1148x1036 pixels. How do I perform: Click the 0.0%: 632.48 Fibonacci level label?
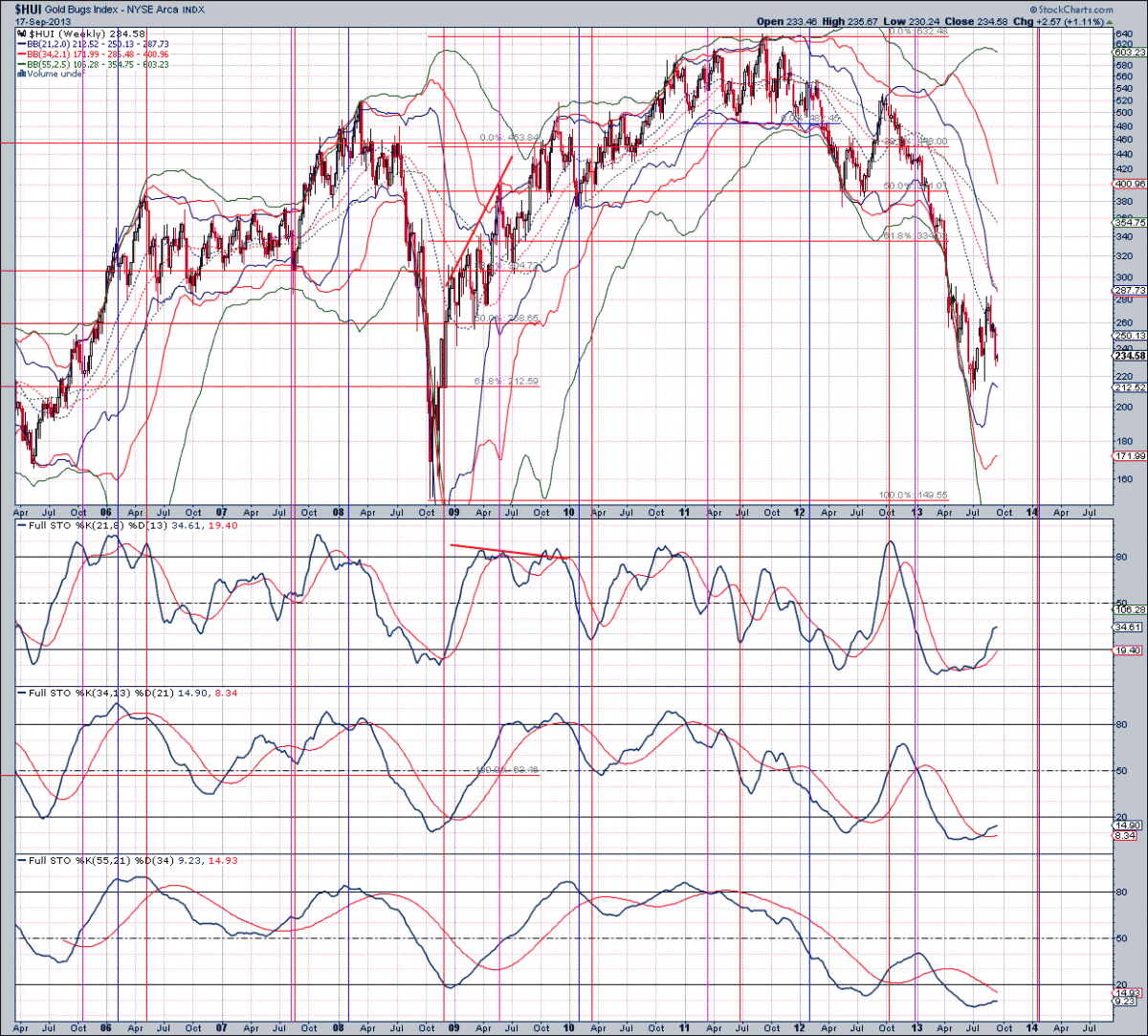pos(917,32)
